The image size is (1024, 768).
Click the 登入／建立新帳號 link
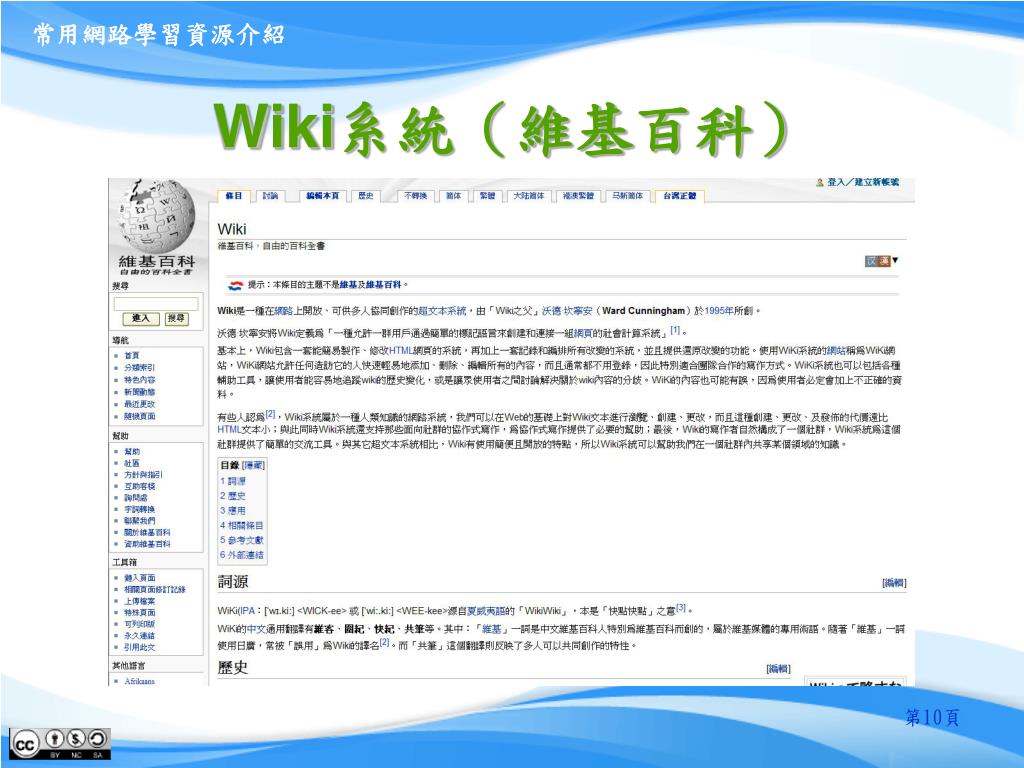[x=863, y=183]
